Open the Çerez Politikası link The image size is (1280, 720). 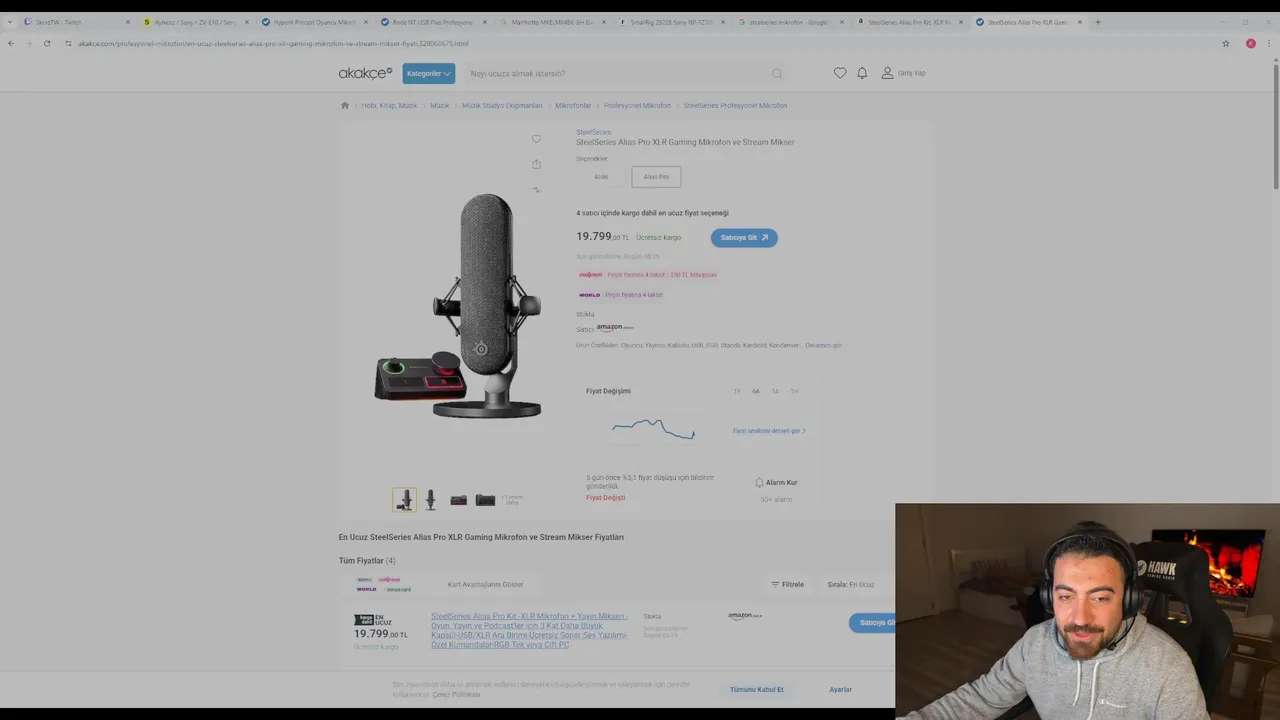pos(456,694)
